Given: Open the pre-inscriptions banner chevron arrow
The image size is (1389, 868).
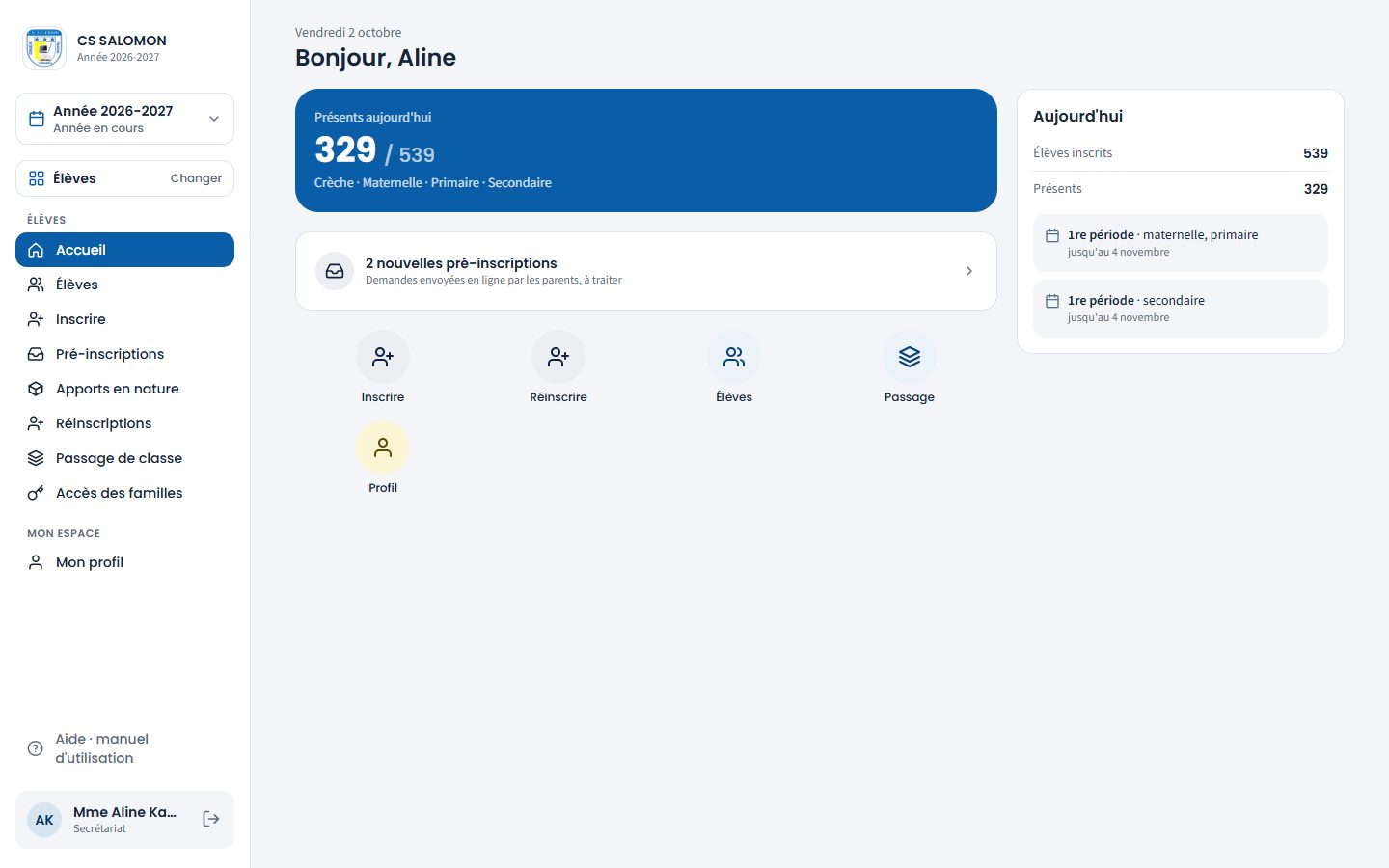Looking at the screenshot, I should click(969, 271).
